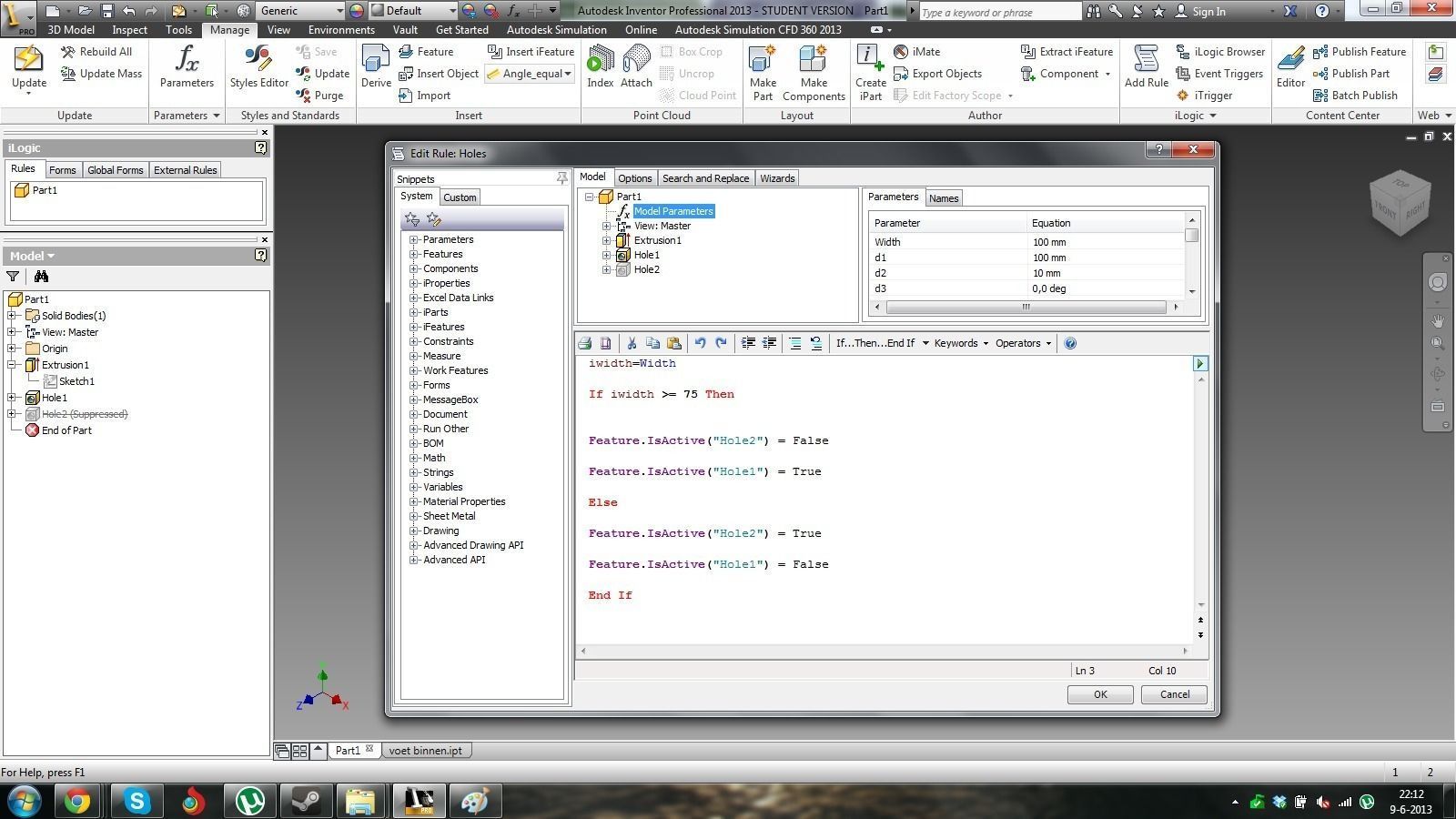Viewport: 1456px width, 819px height.
Task: Expand the Features snippet node
Action: pos(414,255)
